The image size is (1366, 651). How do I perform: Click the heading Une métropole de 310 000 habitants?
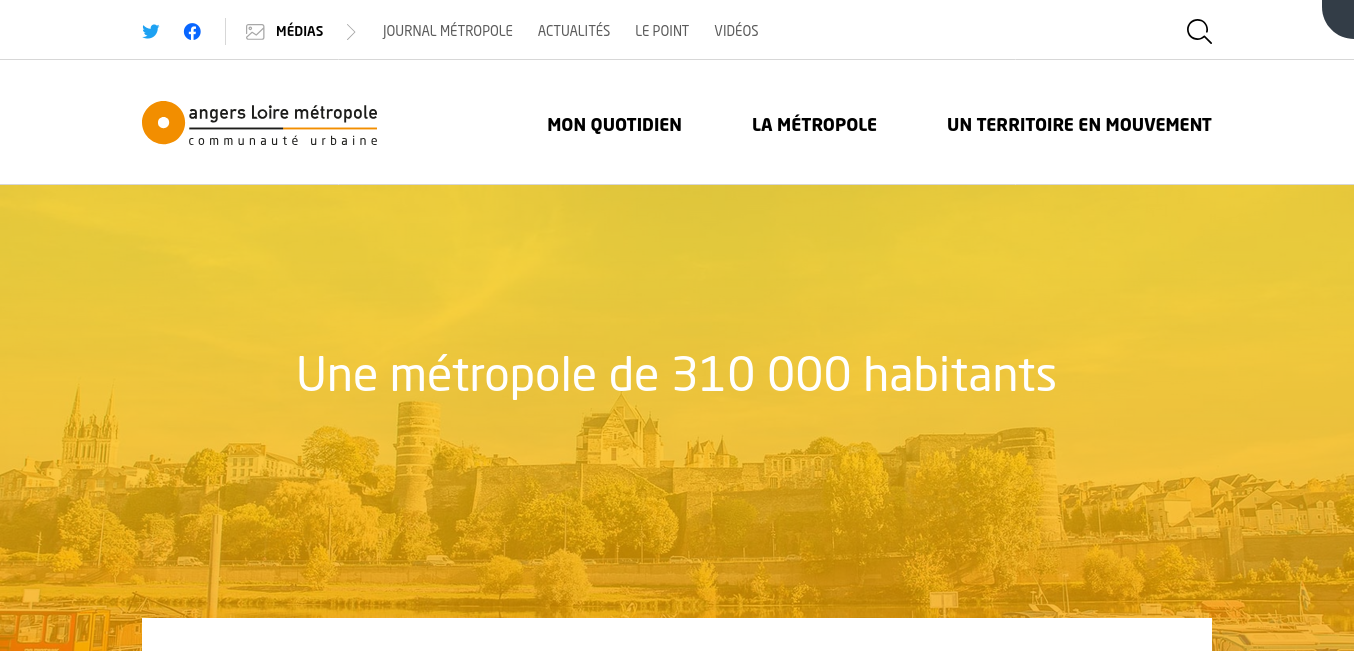click(676, 374)
